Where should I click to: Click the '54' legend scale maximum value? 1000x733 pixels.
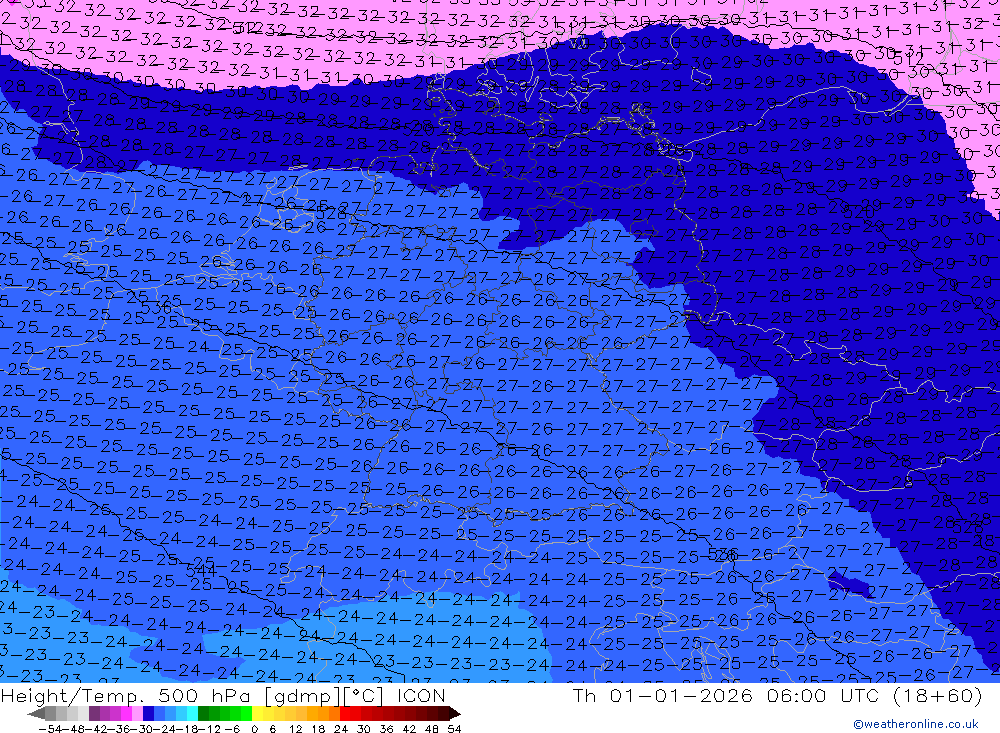tap(454, 729)
